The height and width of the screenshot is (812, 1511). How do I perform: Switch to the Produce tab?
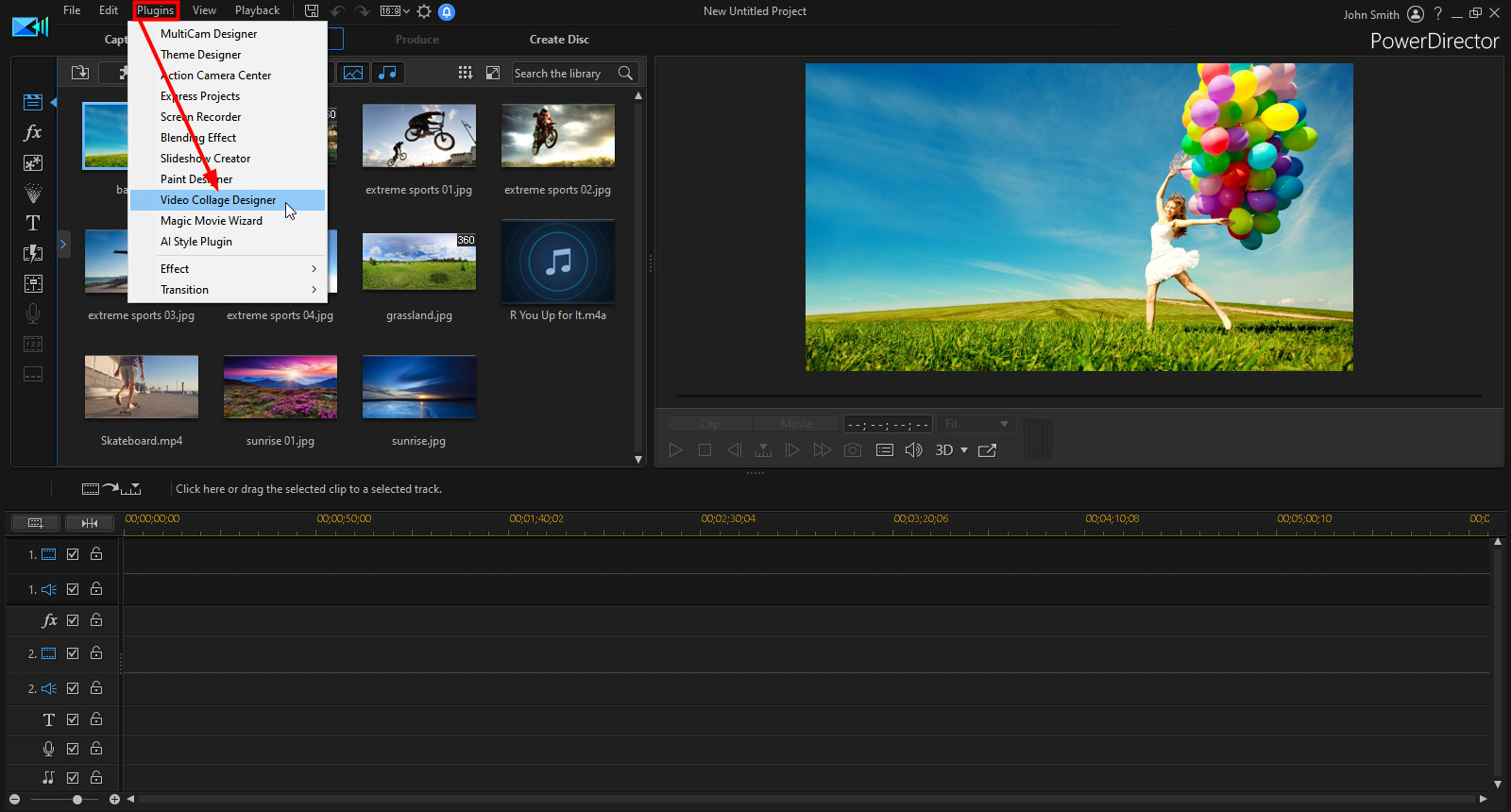click(417, 40)
